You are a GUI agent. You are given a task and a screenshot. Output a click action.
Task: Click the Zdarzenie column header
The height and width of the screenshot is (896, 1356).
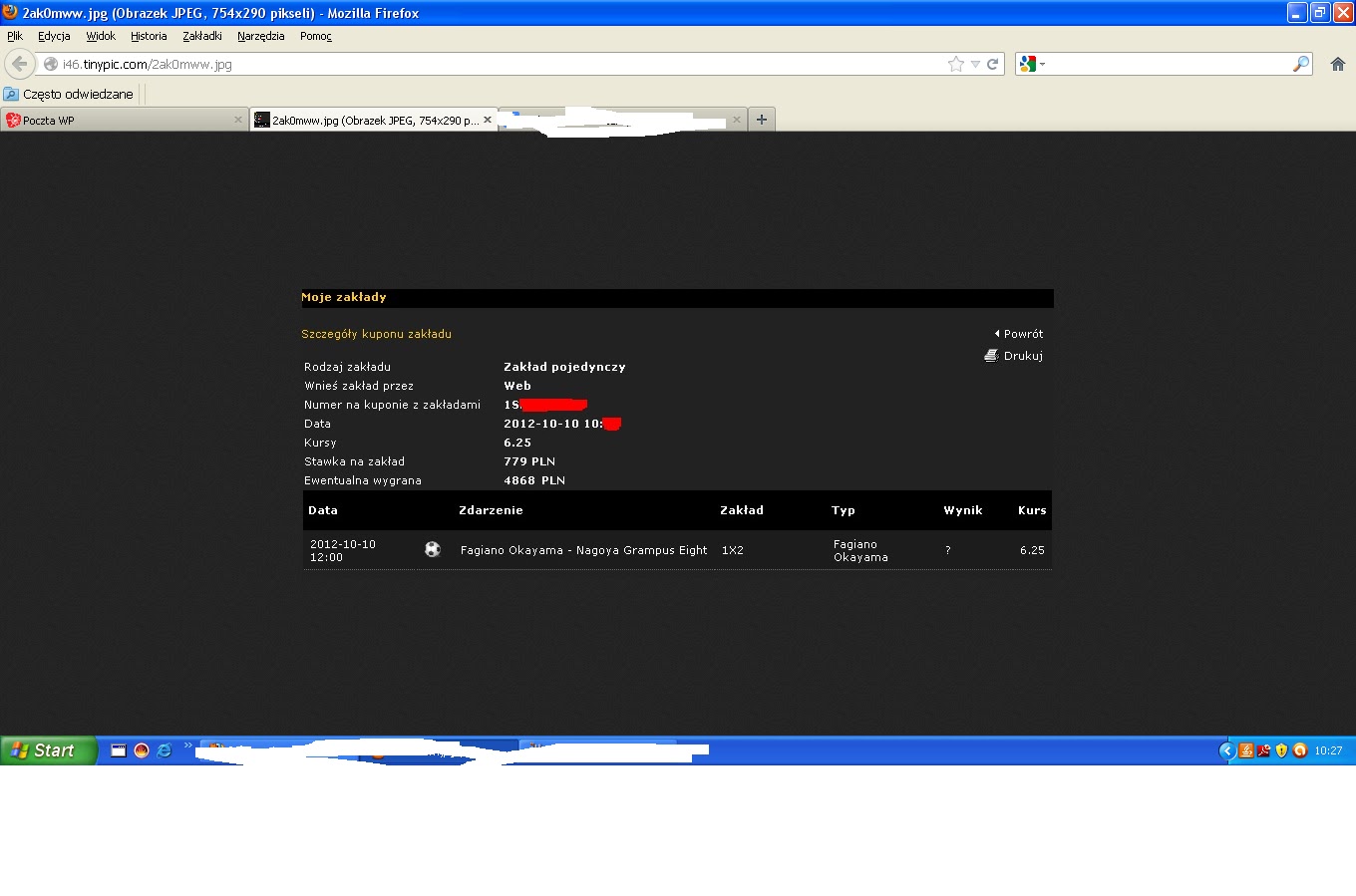pos(491,510)
